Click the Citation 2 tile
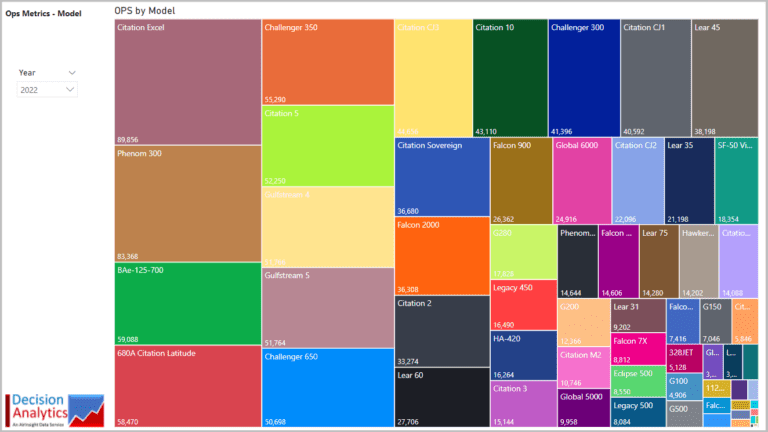 point(442,331)
